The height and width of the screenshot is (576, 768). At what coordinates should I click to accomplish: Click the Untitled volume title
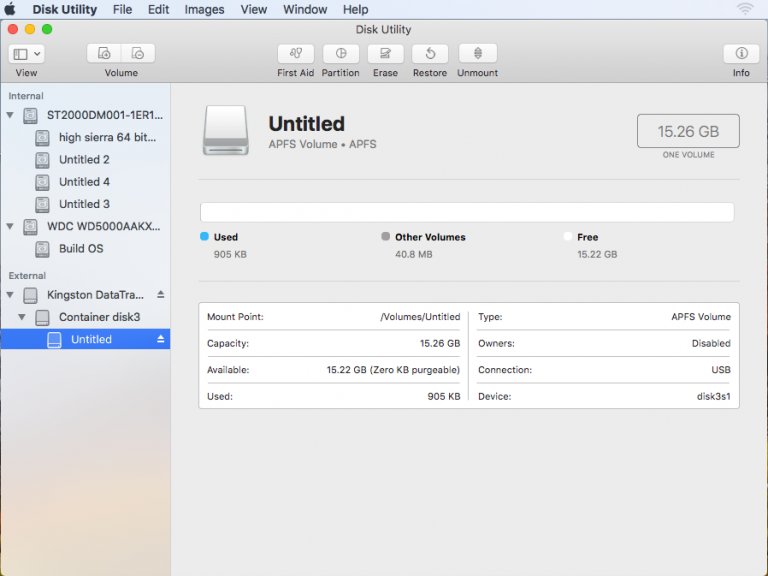(307, 123)
